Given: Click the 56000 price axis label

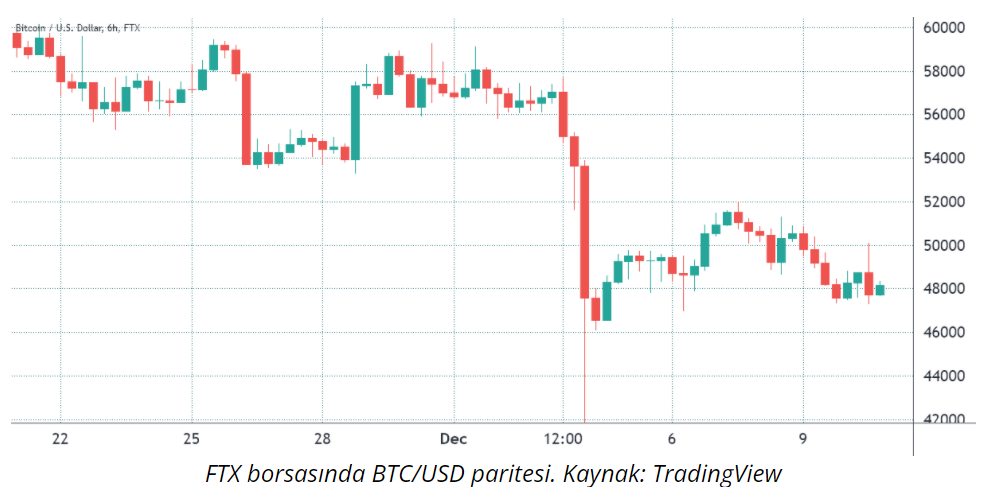Looking at the screenshot, I should [944, 115].
